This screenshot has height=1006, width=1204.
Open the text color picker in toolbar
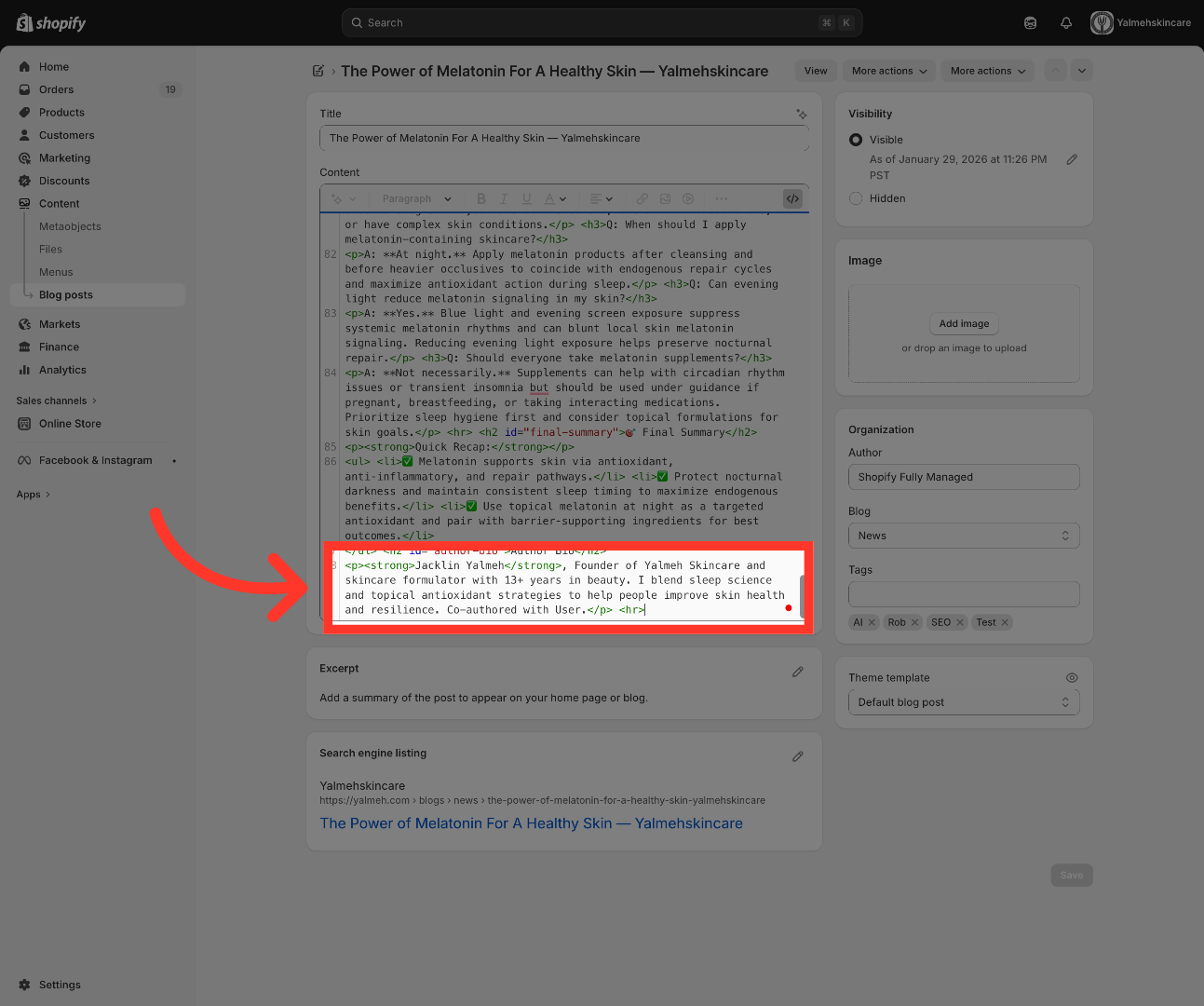tap(554, 198)
